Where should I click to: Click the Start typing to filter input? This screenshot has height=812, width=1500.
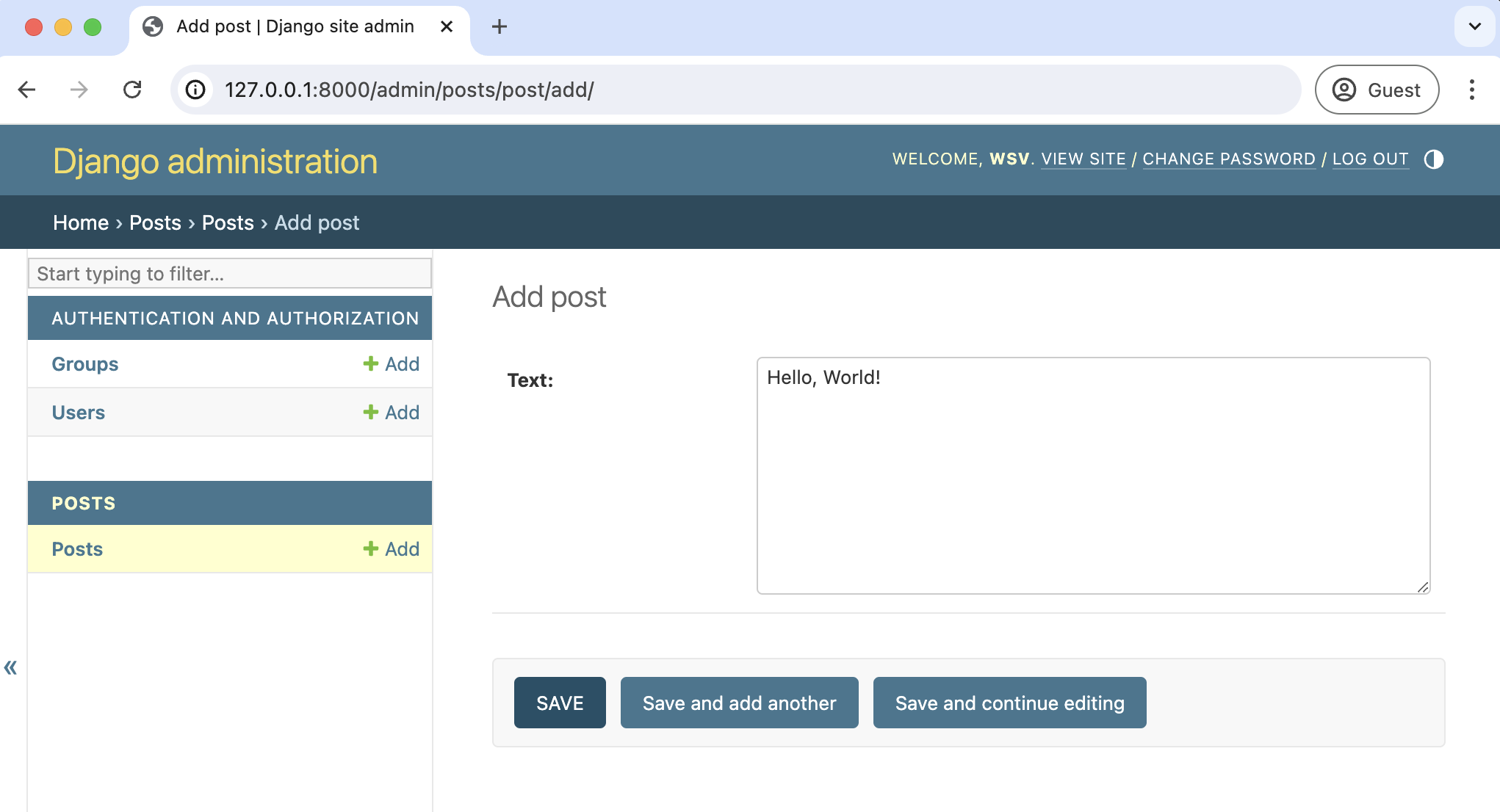coord(229,272)
